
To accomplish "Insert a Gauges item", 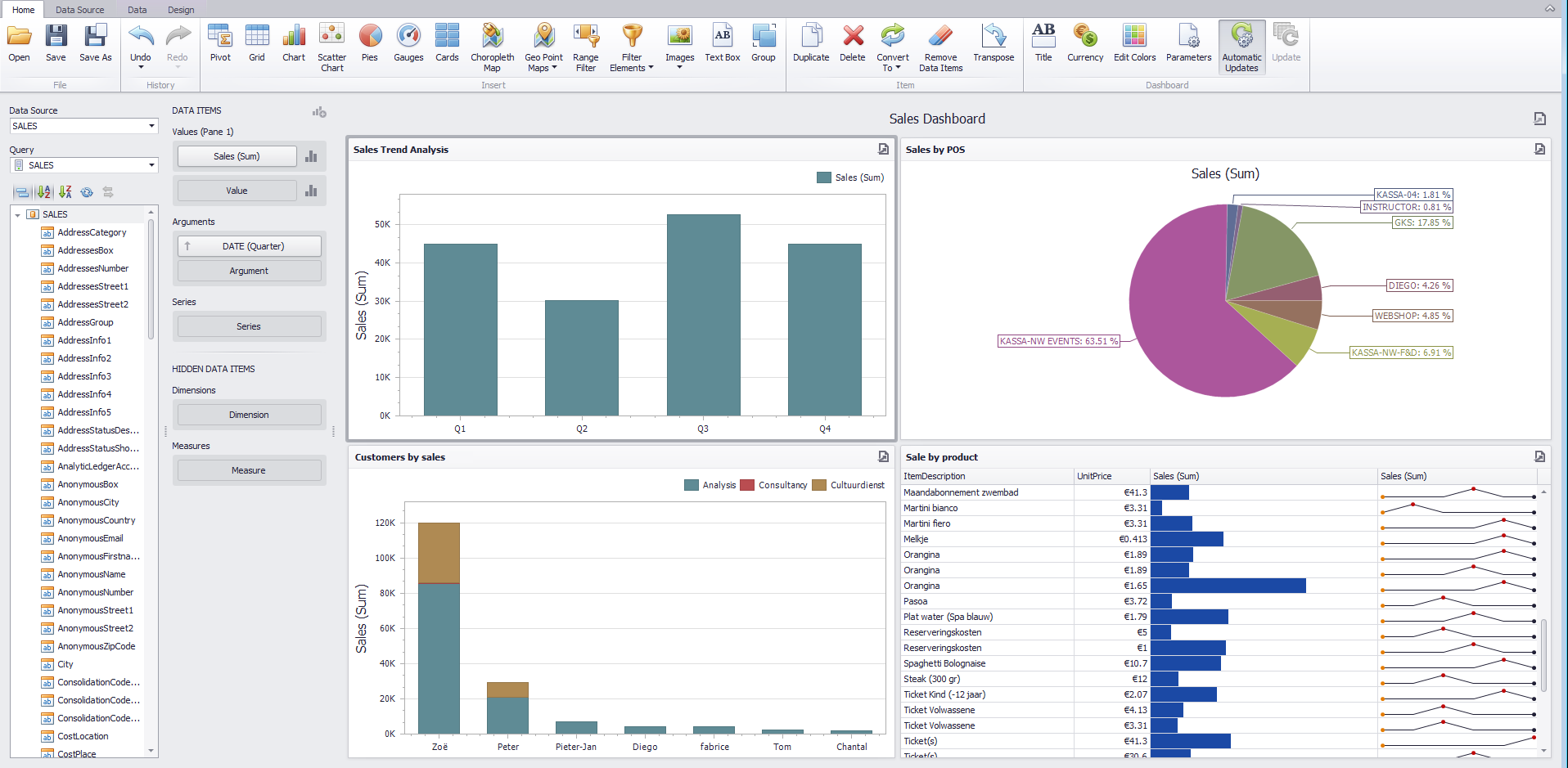I will pyautogui.click(x=408, y=43).
